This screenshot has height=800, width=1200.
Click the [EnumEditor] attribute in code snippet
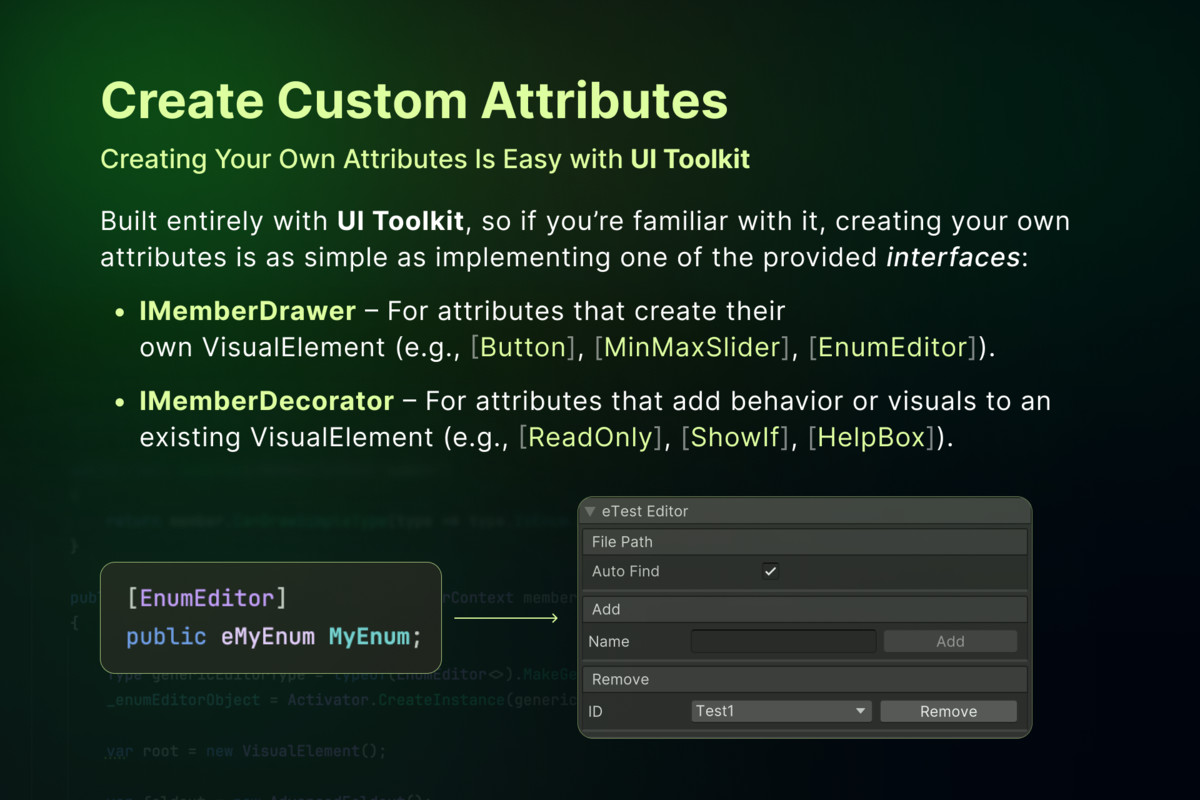point(207,598)
